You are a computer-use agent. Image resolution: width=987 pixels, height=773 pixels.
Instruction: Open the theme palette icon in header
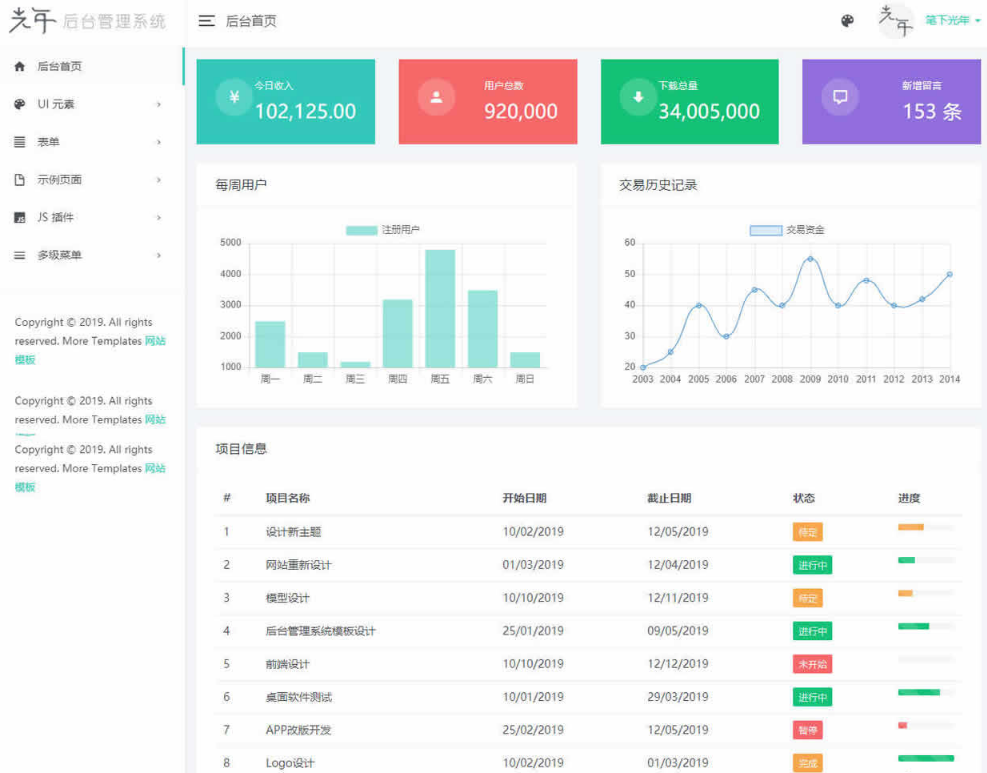(x=848, y=21)
